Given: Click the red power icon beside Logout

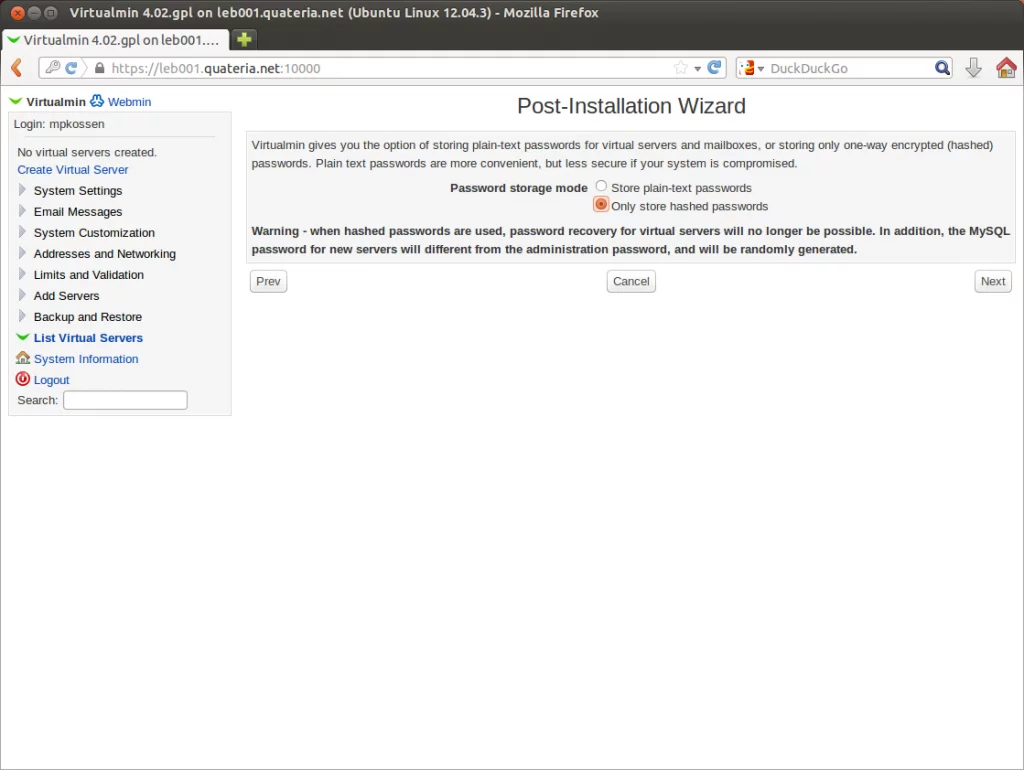Looking at the screenshot, I should tap(23, 379).
